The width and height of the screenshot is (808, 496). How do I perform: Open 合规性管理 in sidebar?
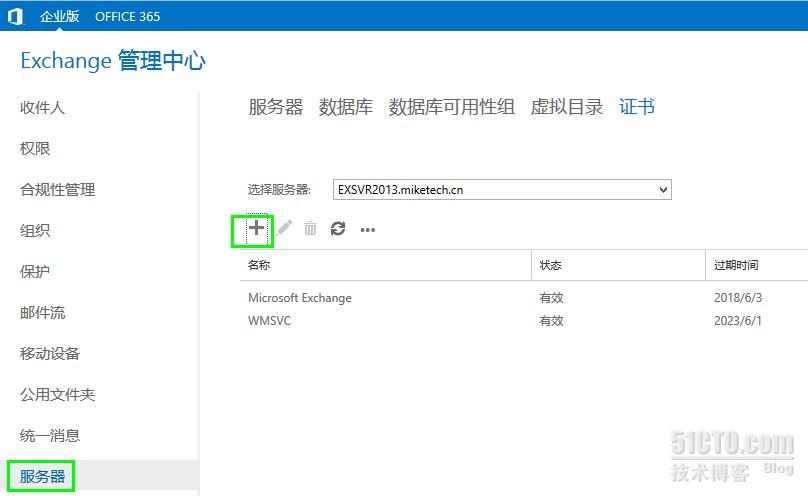(58, 190)
